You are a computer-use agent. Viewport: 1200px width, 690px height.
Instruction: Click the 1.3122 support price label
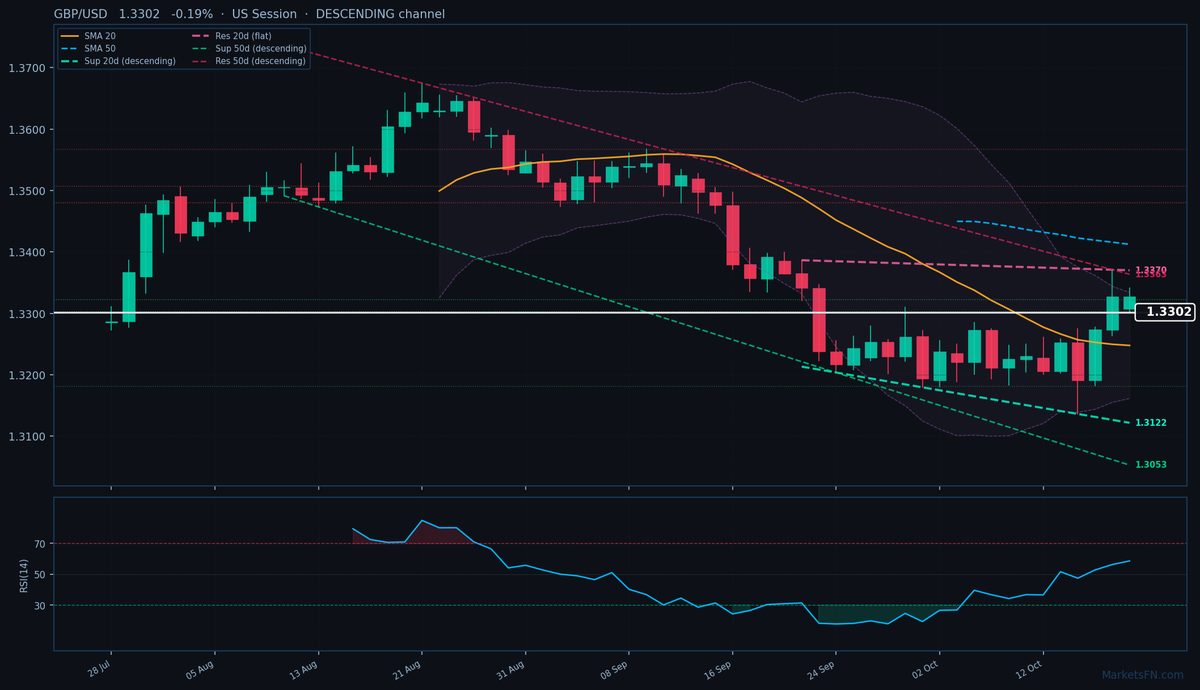point(1151,423)
